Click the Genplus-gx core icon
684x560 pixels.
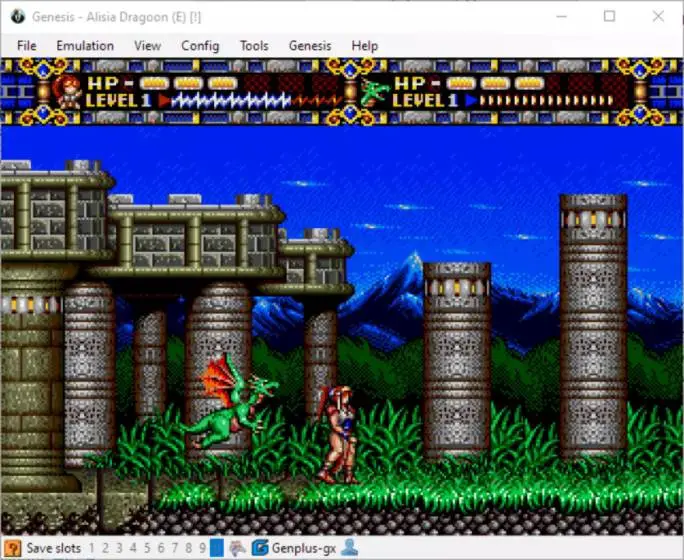tap(260, 548)
